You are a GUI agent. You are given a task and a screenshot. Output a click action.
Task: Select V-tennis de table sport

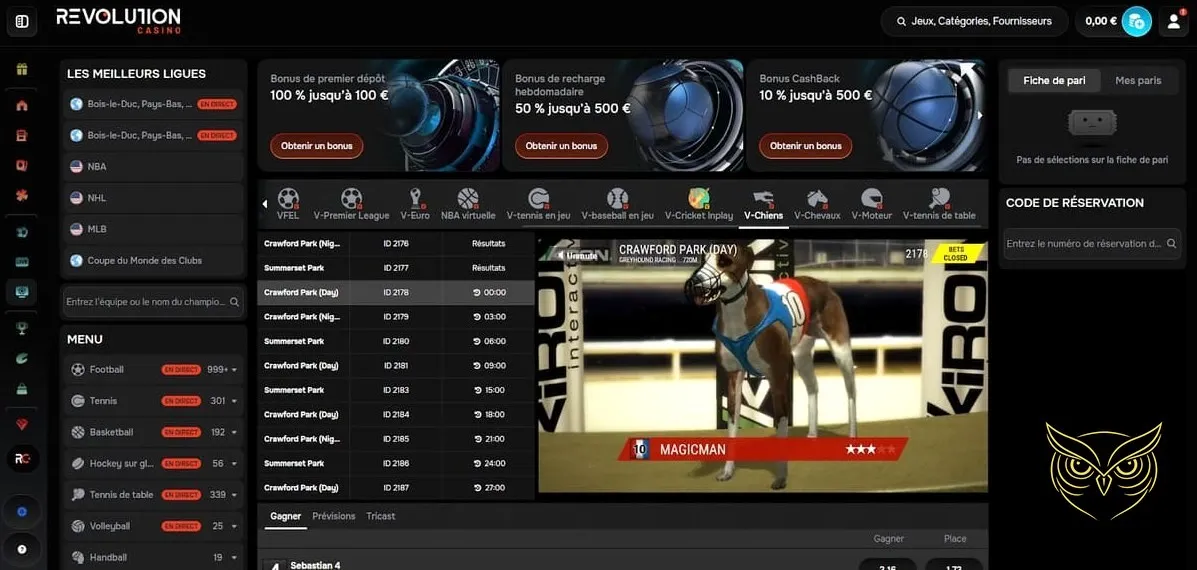tap(939, 204)
